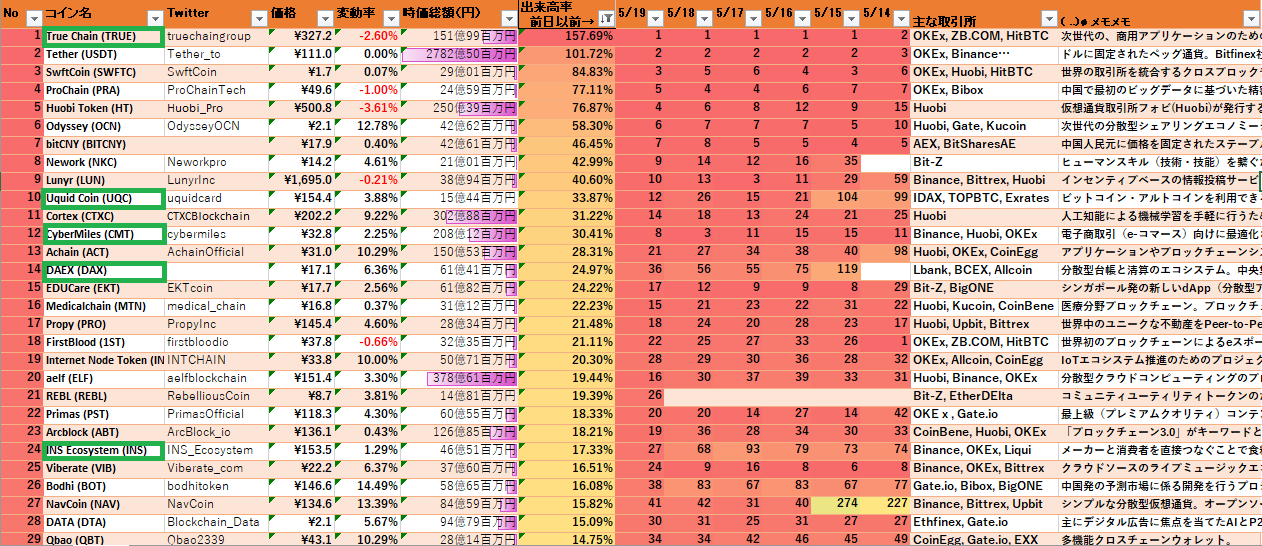Open the コイン名 column filter dropdown

pos(155,19)
